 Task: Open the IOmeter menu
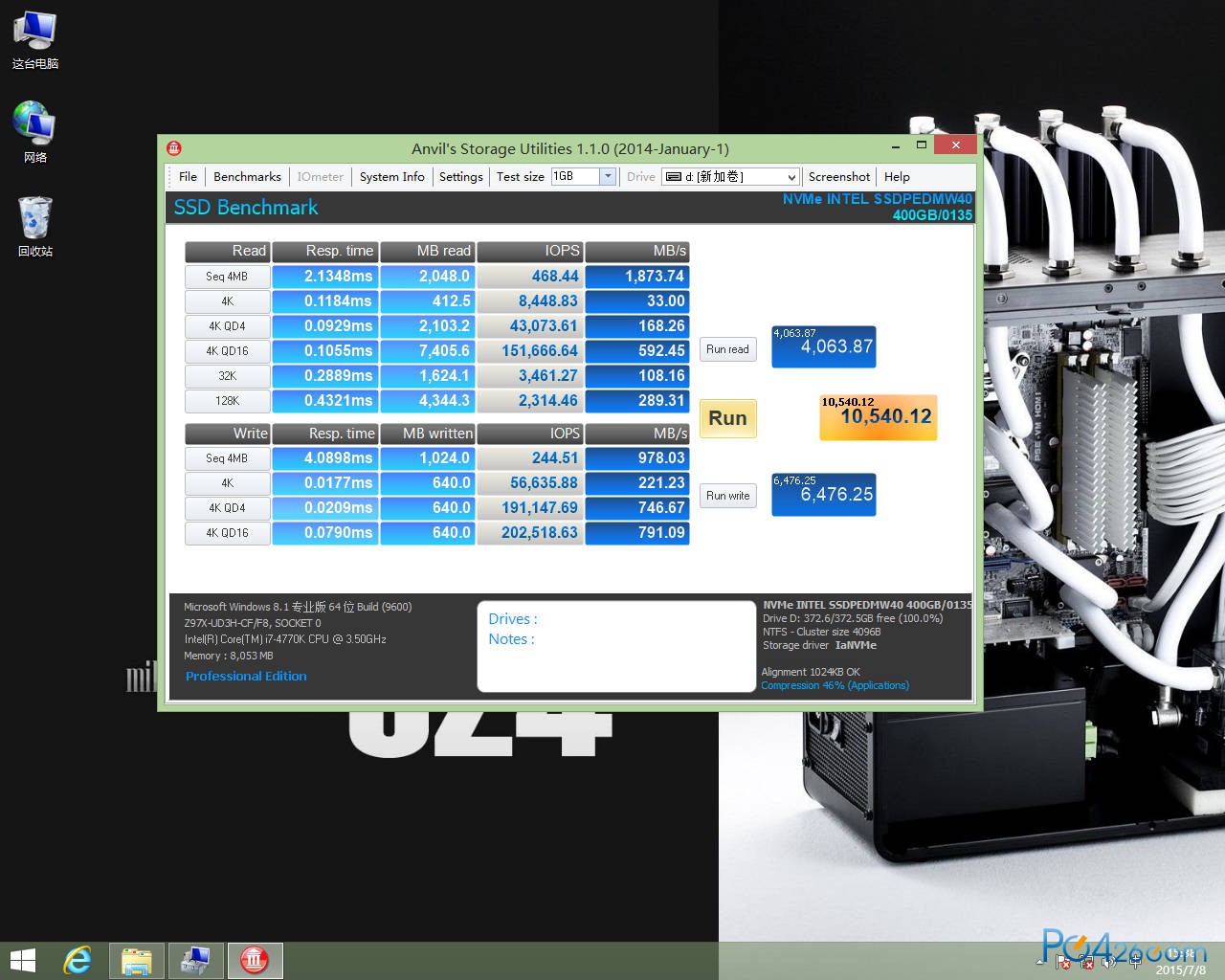click(x=320, y=177)
